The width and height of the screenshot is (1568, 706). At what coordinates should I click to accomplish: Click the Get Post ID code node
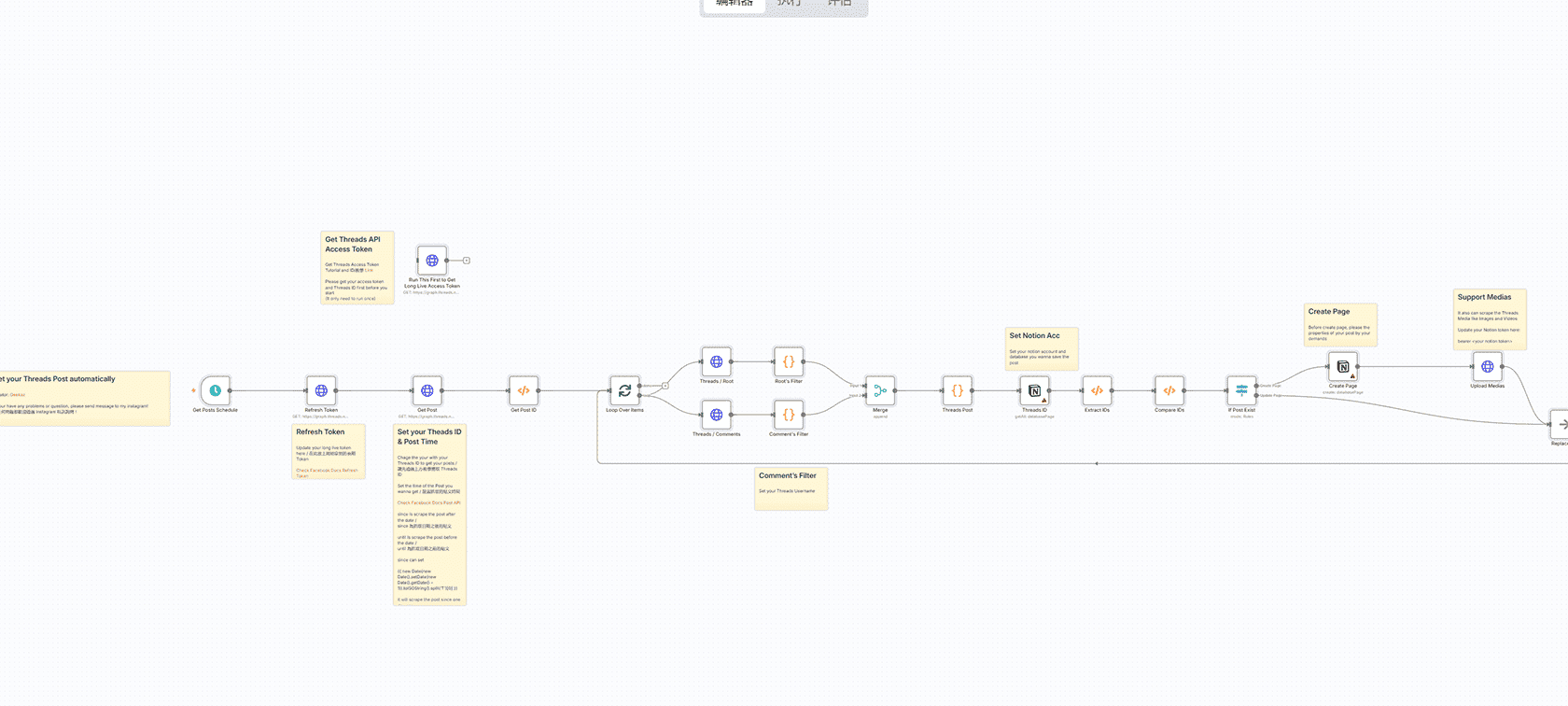(x=524, y=390)
